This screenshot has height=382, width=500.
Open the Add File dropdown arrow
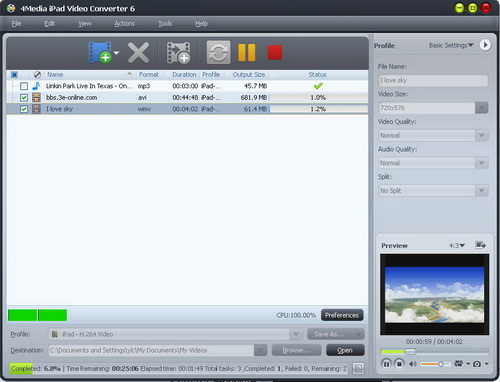tap(116, 53)
